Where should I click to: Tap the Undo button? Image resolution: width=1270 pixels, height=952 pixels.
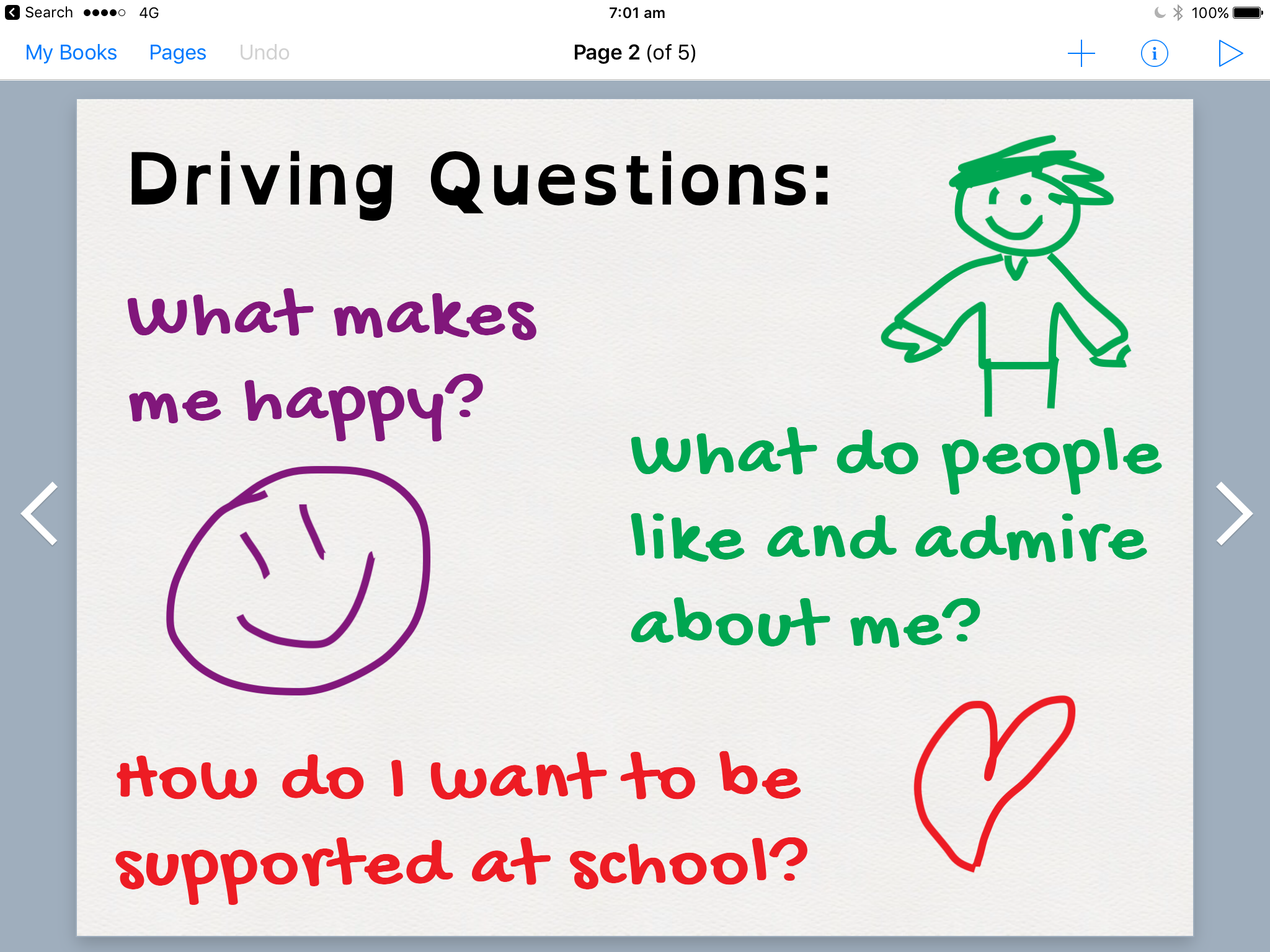click(x=264, y=53)
